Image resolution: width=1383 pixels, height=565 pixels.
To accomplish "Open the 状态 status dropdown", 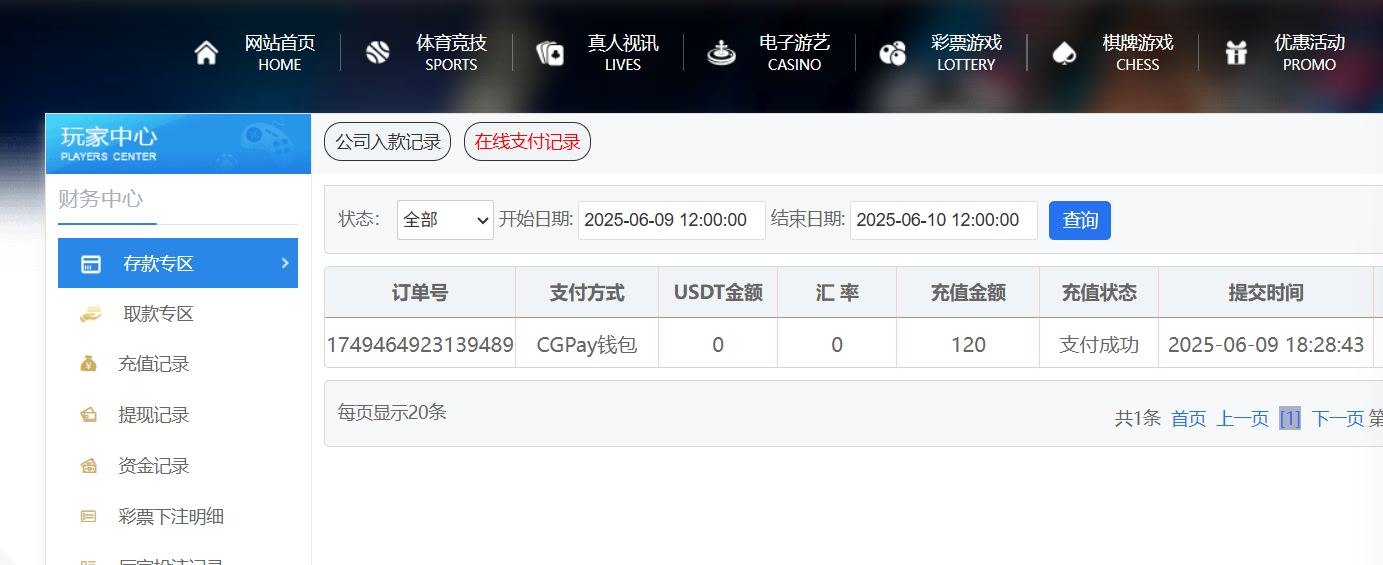I will pos(445,220).
